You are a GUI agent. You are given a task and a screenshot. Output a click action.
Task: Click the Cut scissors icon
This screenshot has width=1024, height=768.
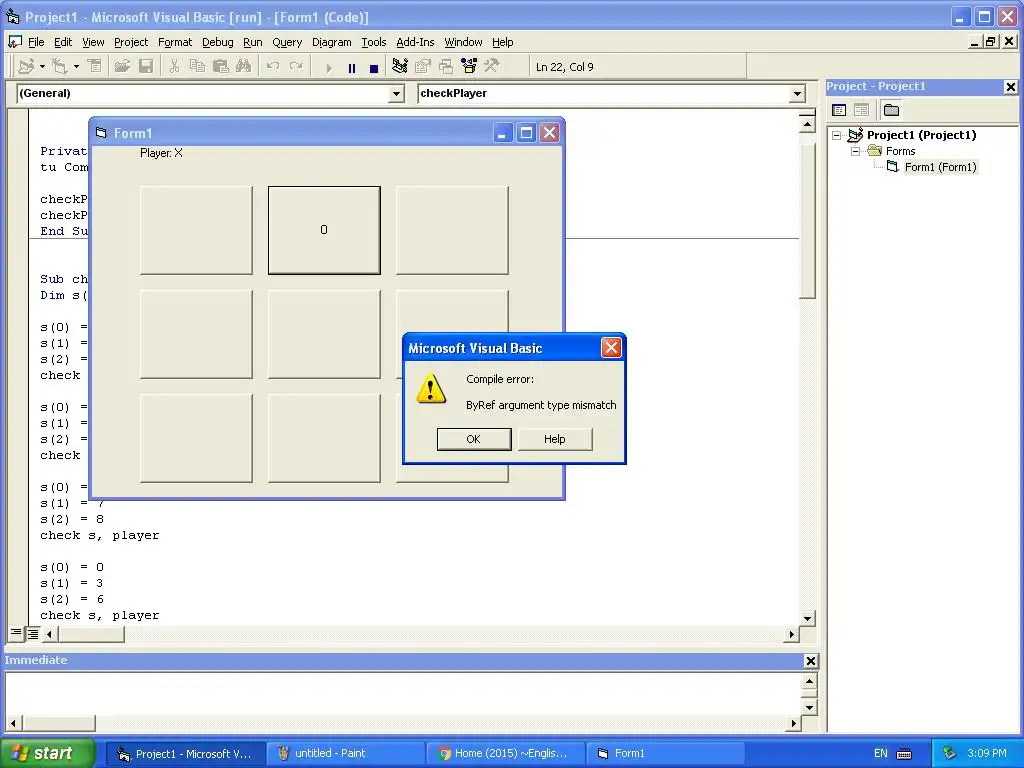coord(174,66)
